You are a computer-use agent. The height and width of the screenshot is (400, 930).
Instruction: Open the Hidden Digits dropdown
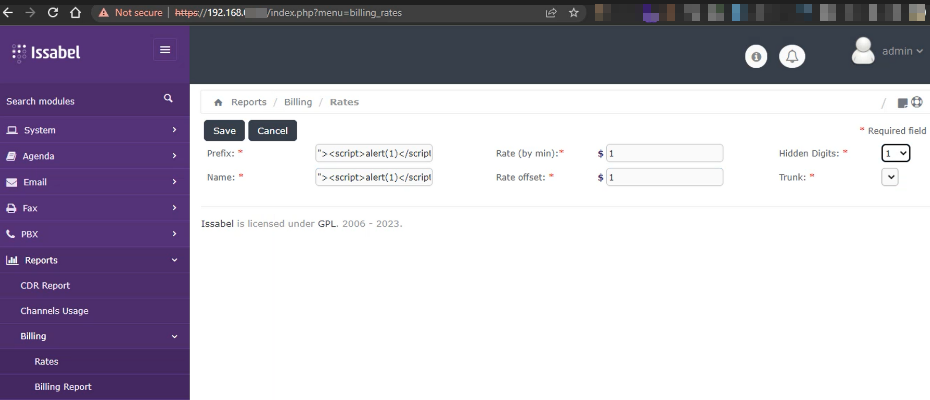(x=896, y=153)
